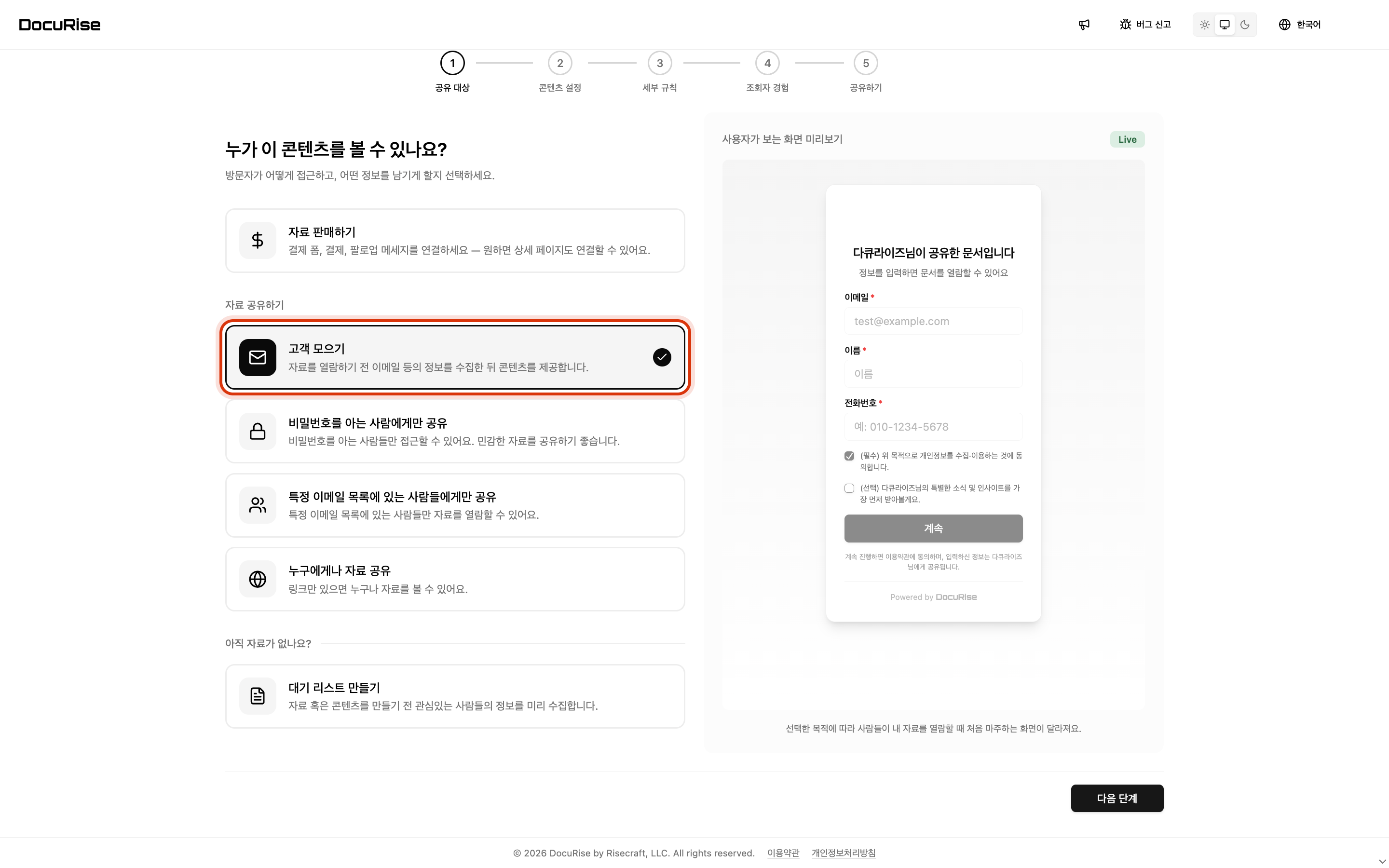Open the announcements megaphone icon
The width and height of the screenshot is (1389, 868).
point(1084,25)
